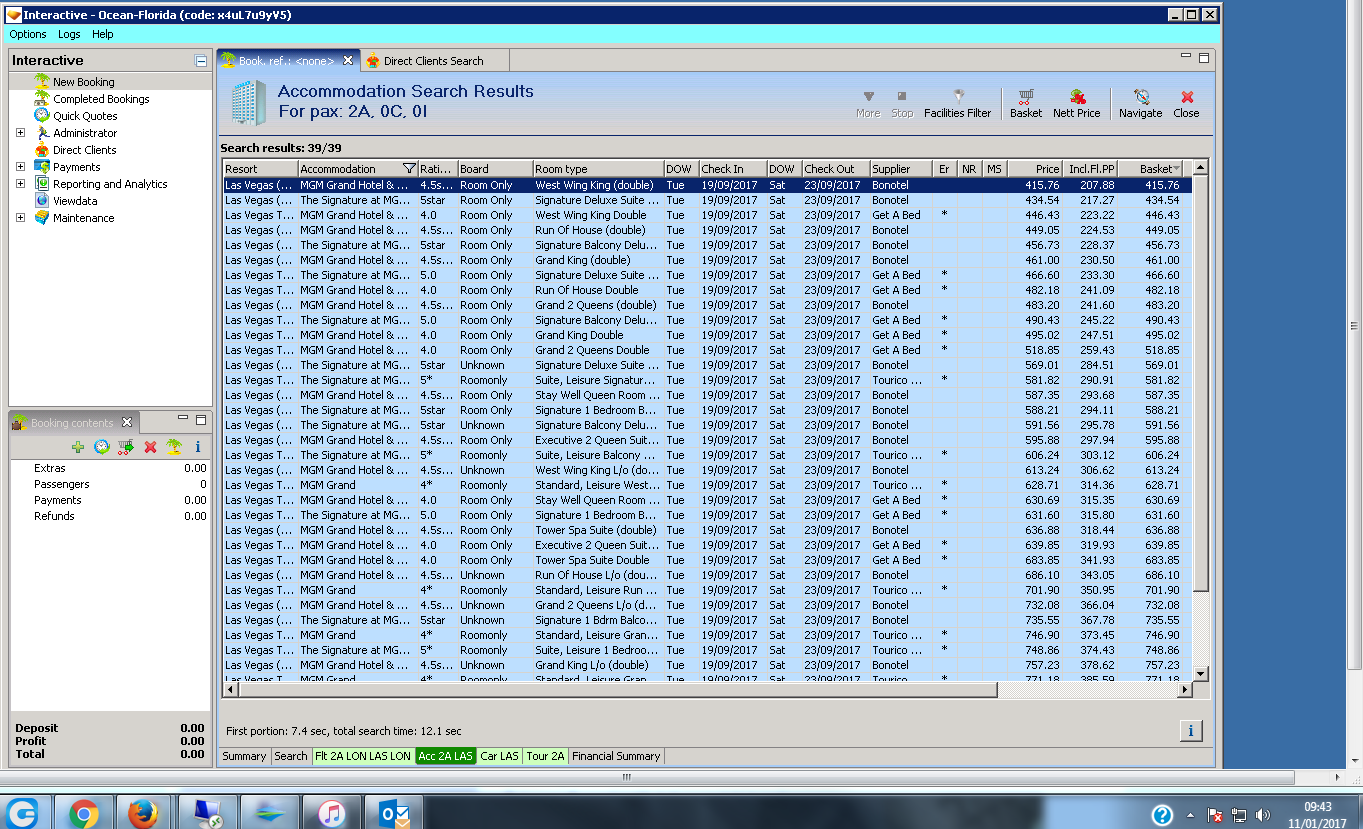This screenshot has width=1363, height=829.
Task: Open the Facilities Filter funnel tool
Action: (x=958, y=103)
